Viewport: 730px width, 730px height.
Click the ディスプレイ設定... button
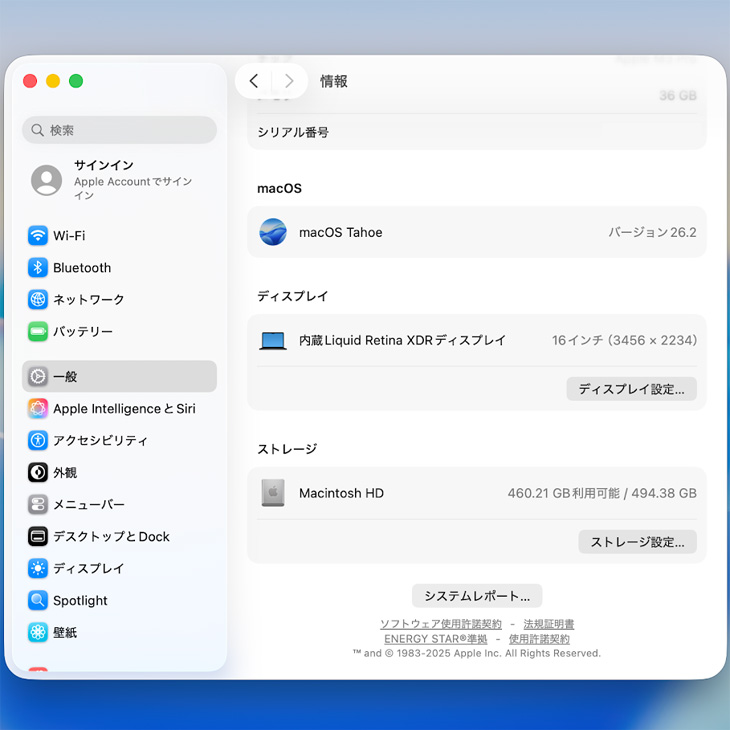631,390
